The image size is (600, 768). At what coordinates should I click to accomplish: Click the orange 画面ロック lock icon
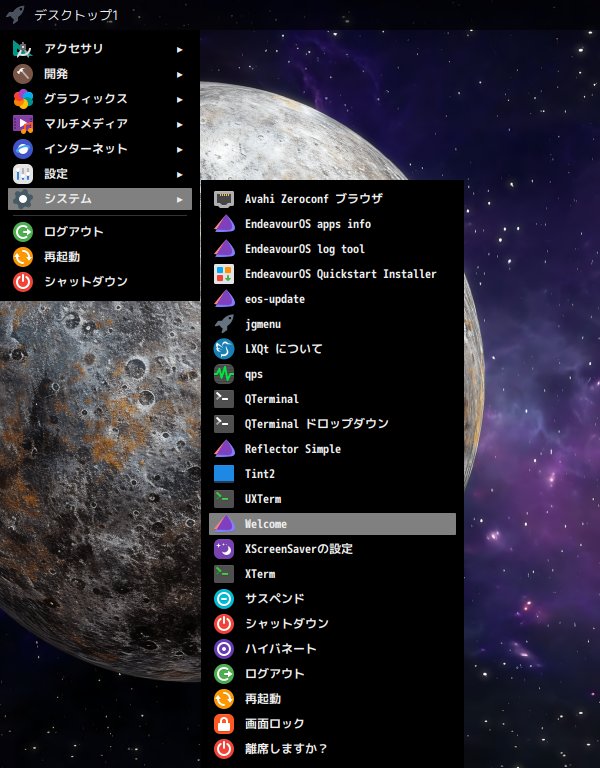coord(225,723)
